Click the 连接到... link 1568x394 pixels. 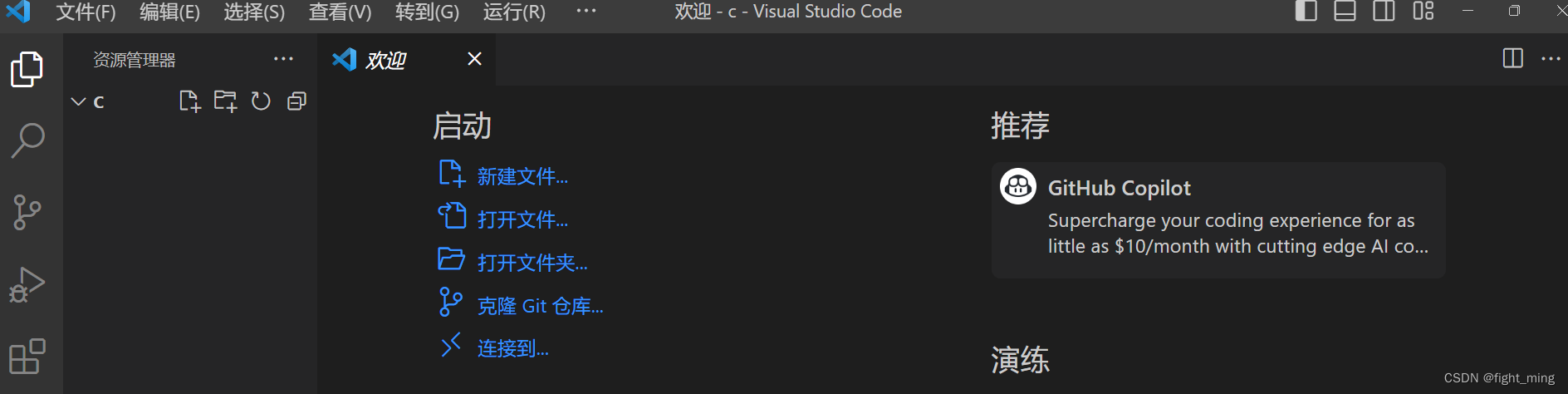click(513, 348)
